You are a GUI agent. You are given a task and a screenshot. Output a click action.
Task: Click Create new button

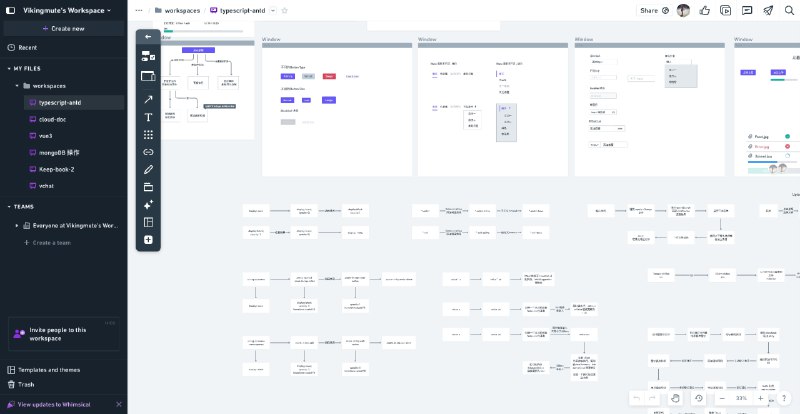click(x=63, y=28)
